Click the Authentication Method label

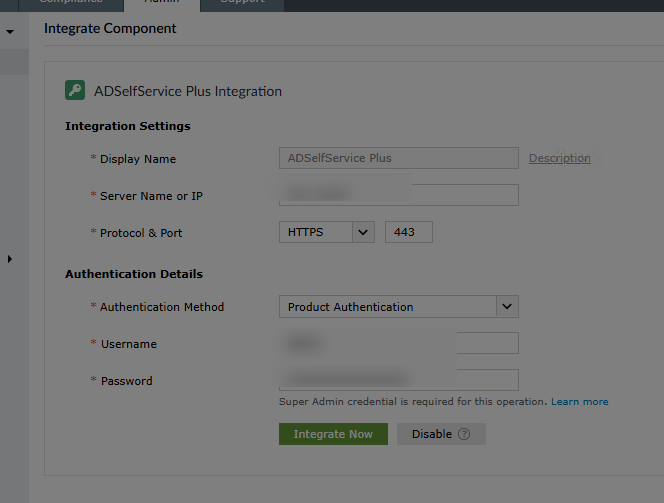(162, 307)
